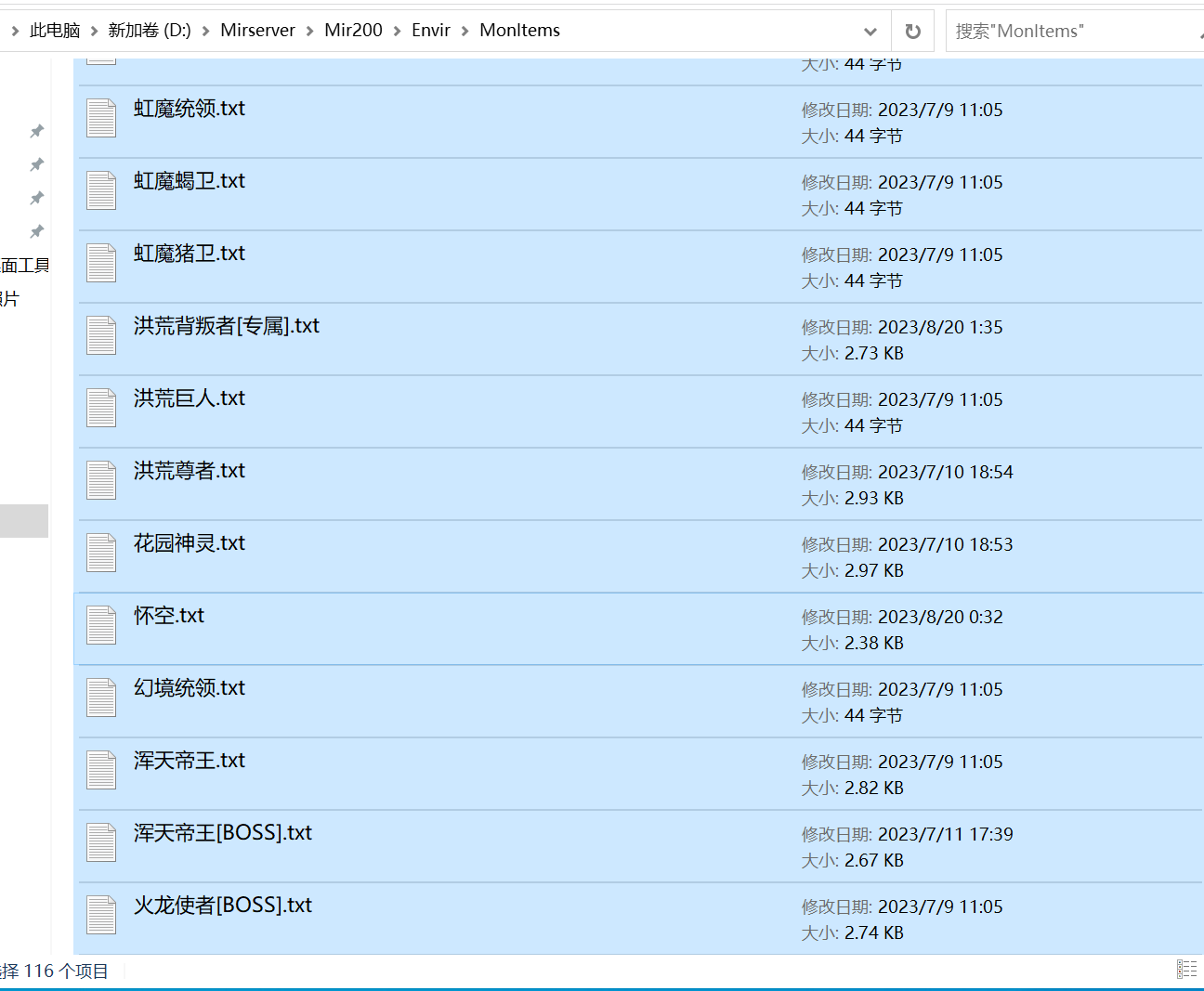1204x991 pixels.
Task: Open the address bar history dropdown
Action: 870,31
